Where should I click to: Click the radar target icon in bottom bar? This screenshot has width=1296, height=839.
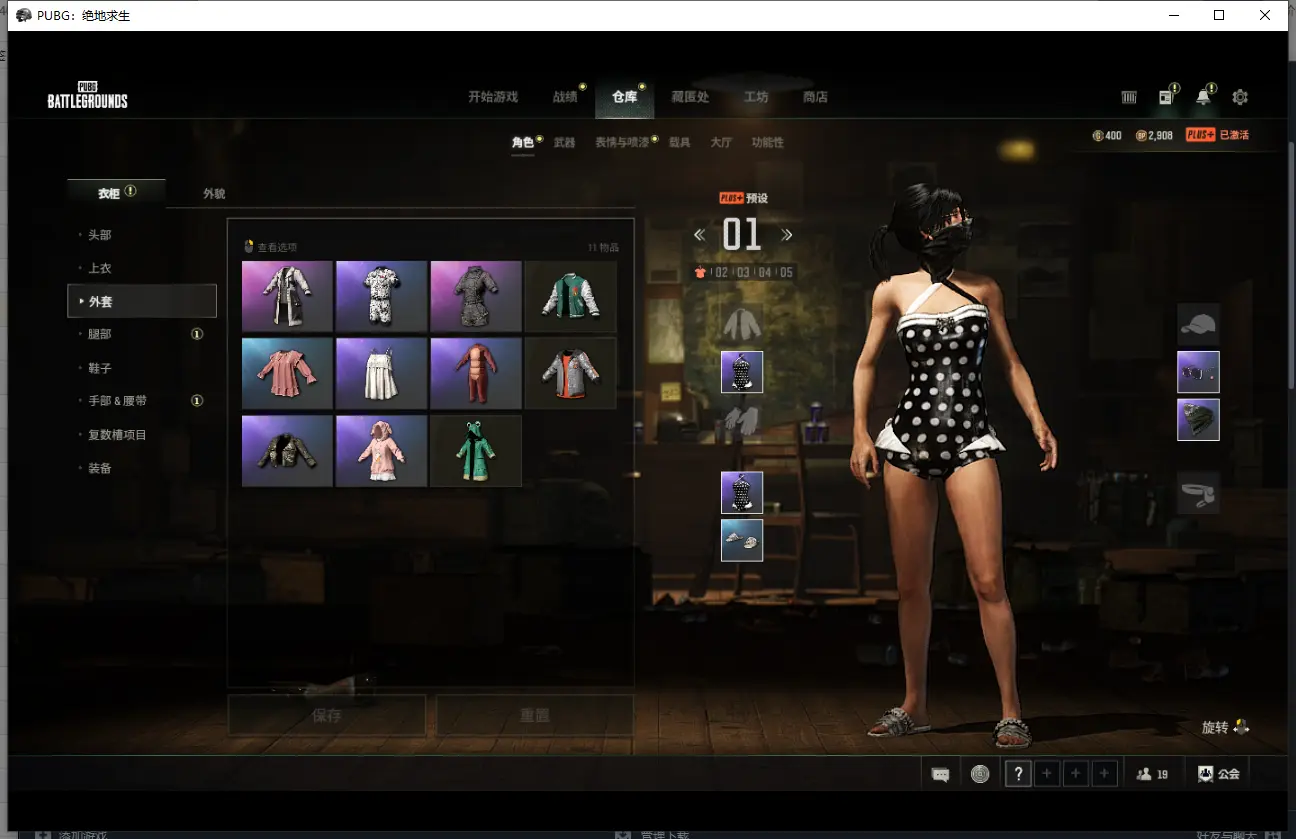click(980, 773)
